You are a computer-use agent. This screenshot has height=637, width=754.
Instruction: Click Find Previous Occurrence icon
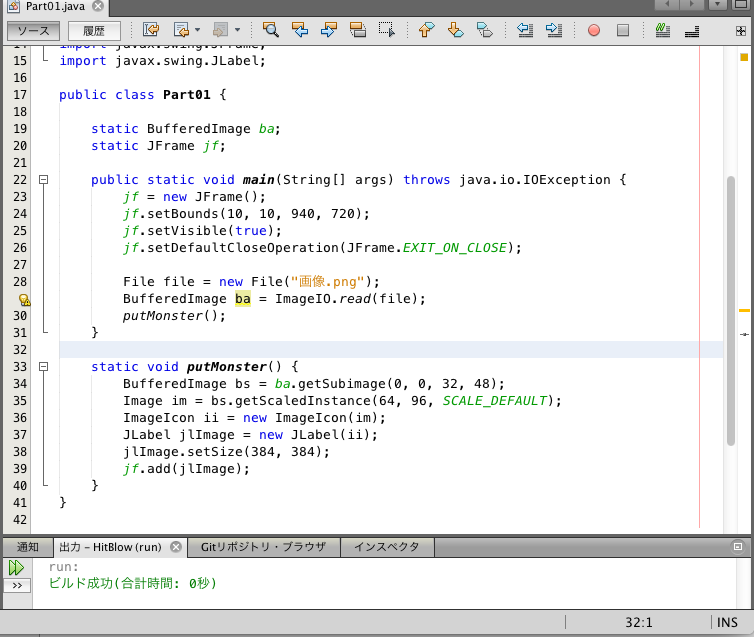click(300, 30)
